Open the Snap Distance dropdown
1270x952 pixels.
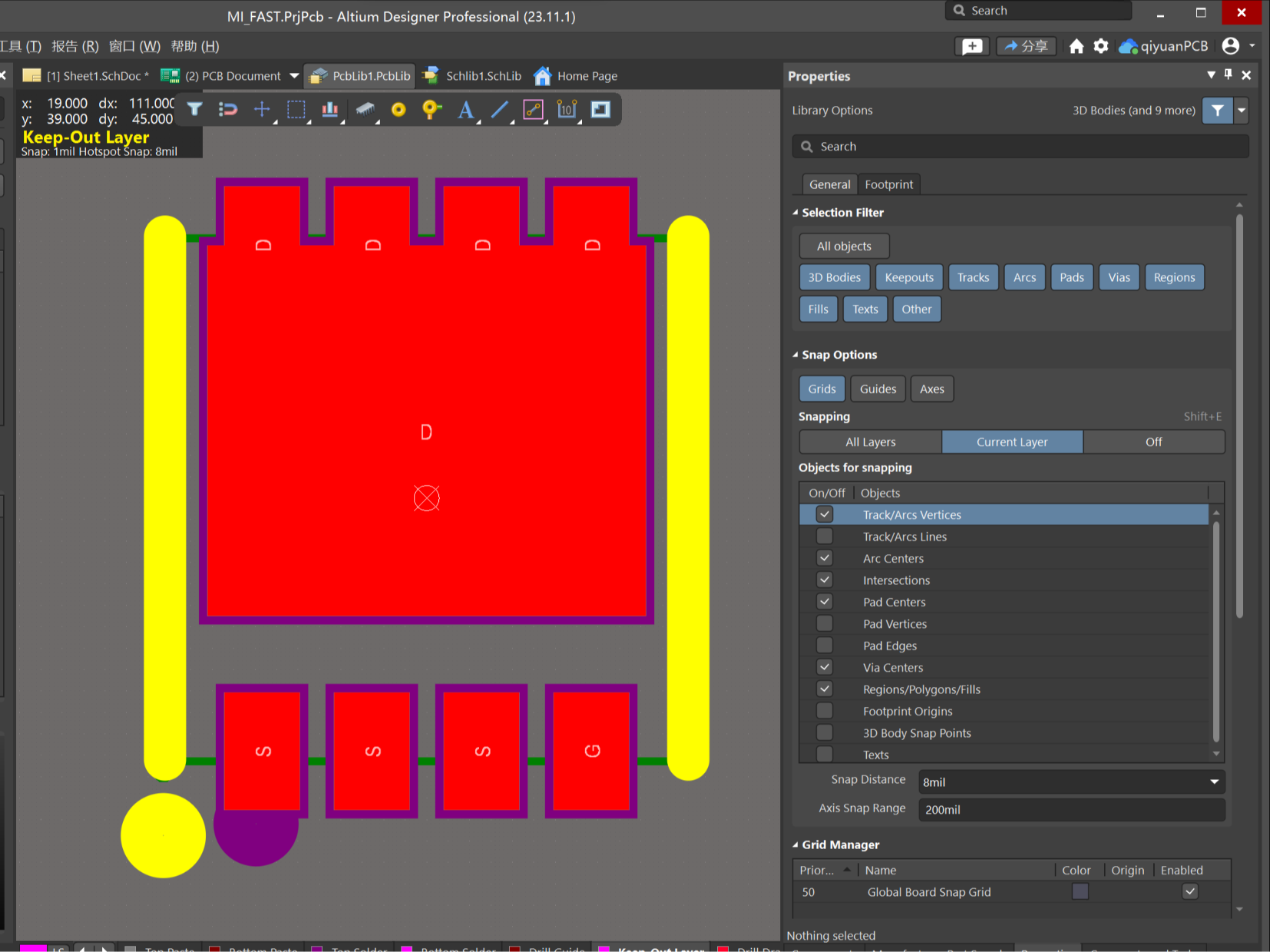coord(1214,782)
